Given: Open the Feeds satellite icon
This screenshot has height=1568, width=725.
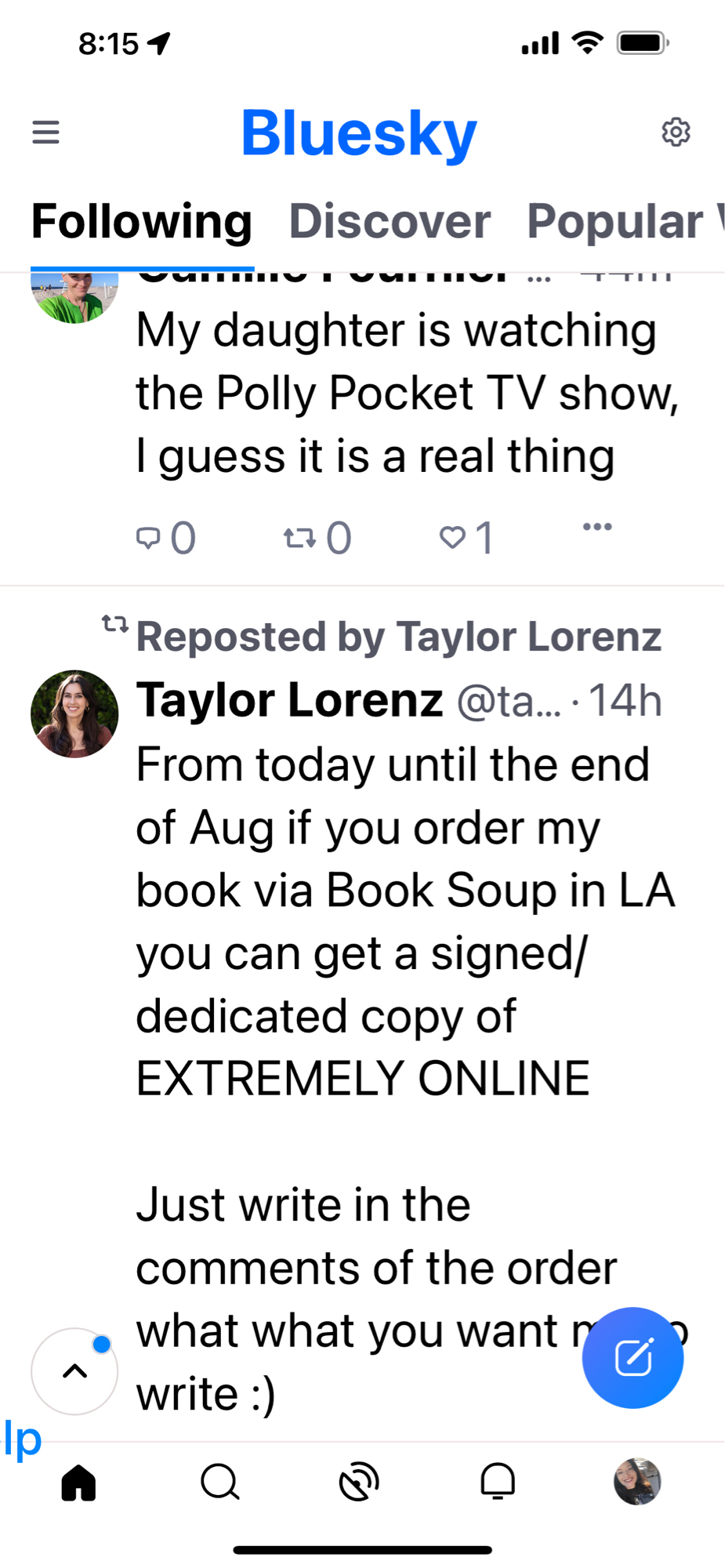Looking at the screenshot, I should [x=359, y=1482].
